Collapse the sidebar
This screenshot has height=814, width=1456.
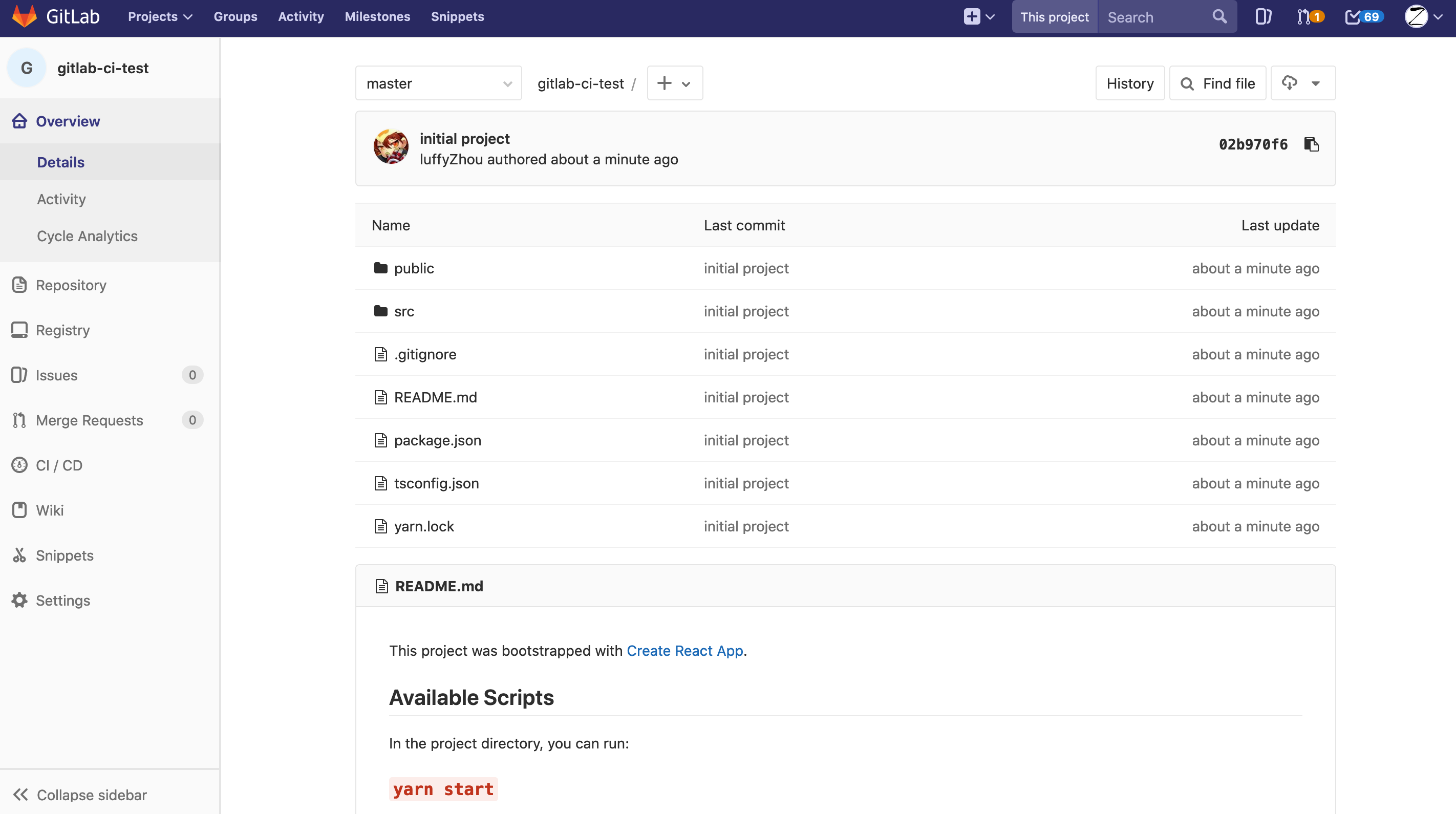[x=80, y=795]
